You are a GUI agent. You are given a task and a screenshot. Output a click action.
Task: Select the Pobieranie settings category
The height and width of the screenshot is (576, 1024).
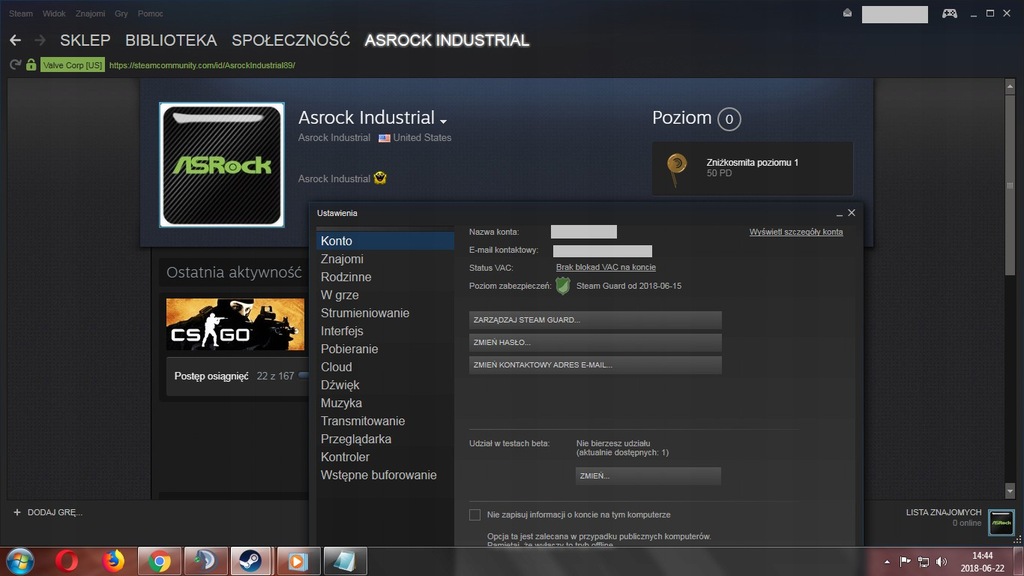click(385, 349)
